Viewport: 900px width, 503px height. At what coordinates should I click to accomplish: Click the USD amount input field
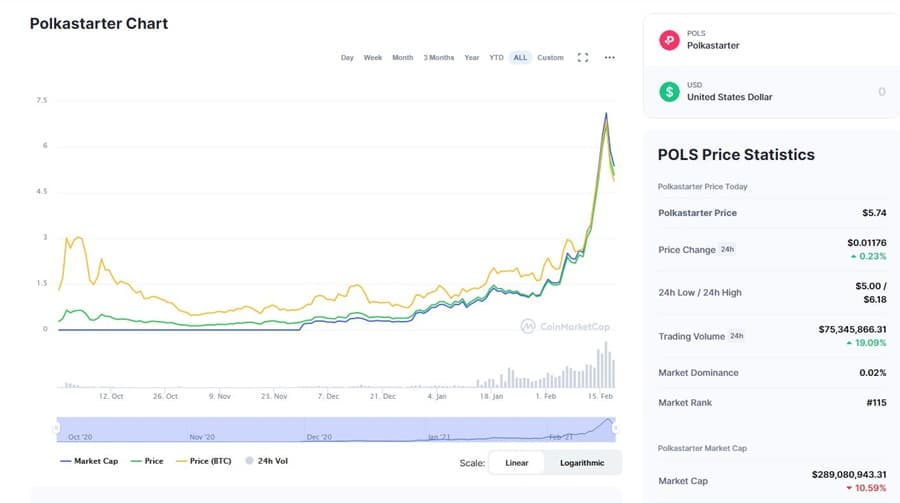pos(840,92)
